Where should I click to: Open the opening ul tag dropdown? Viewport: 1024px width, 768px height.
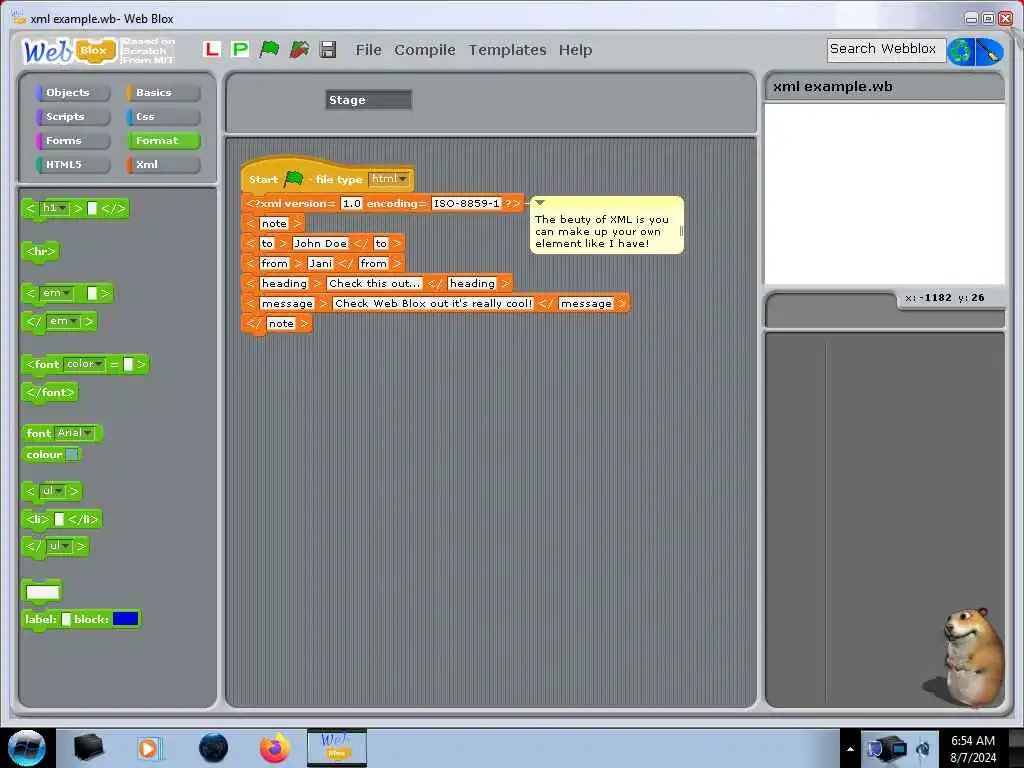pyautogui.click(x=54, y=491)
